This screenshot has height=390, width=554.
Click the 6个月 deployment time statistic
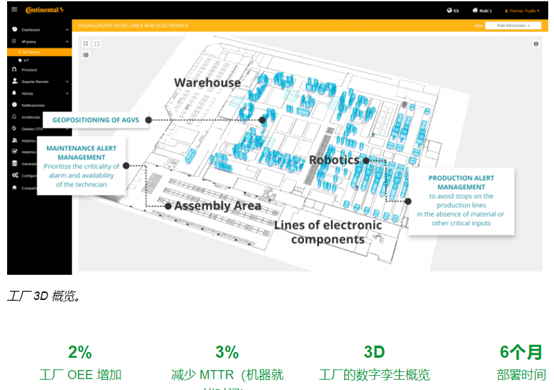click(521, 363)
